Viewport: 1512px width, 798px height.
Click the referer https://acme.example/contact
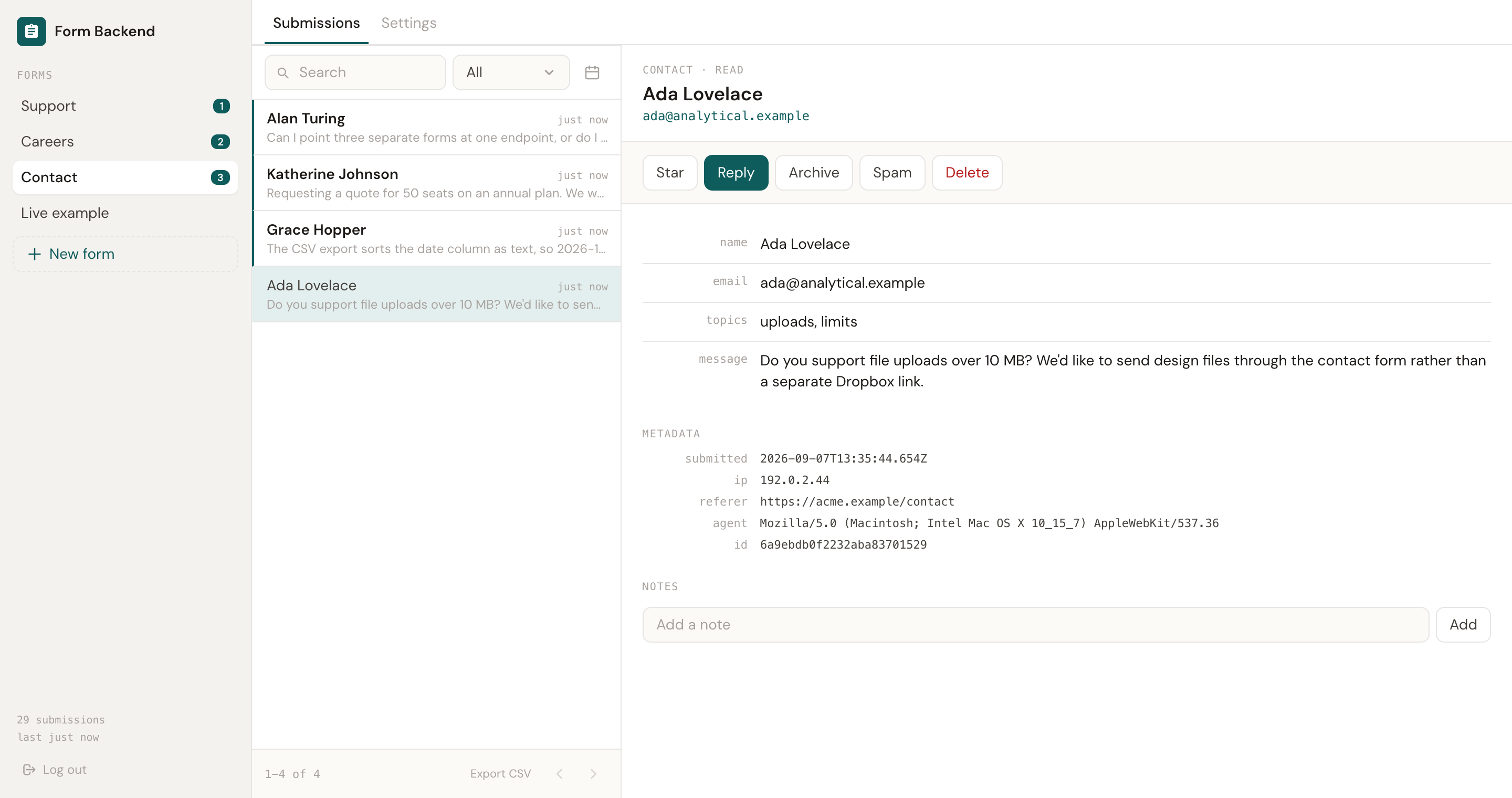857,502
